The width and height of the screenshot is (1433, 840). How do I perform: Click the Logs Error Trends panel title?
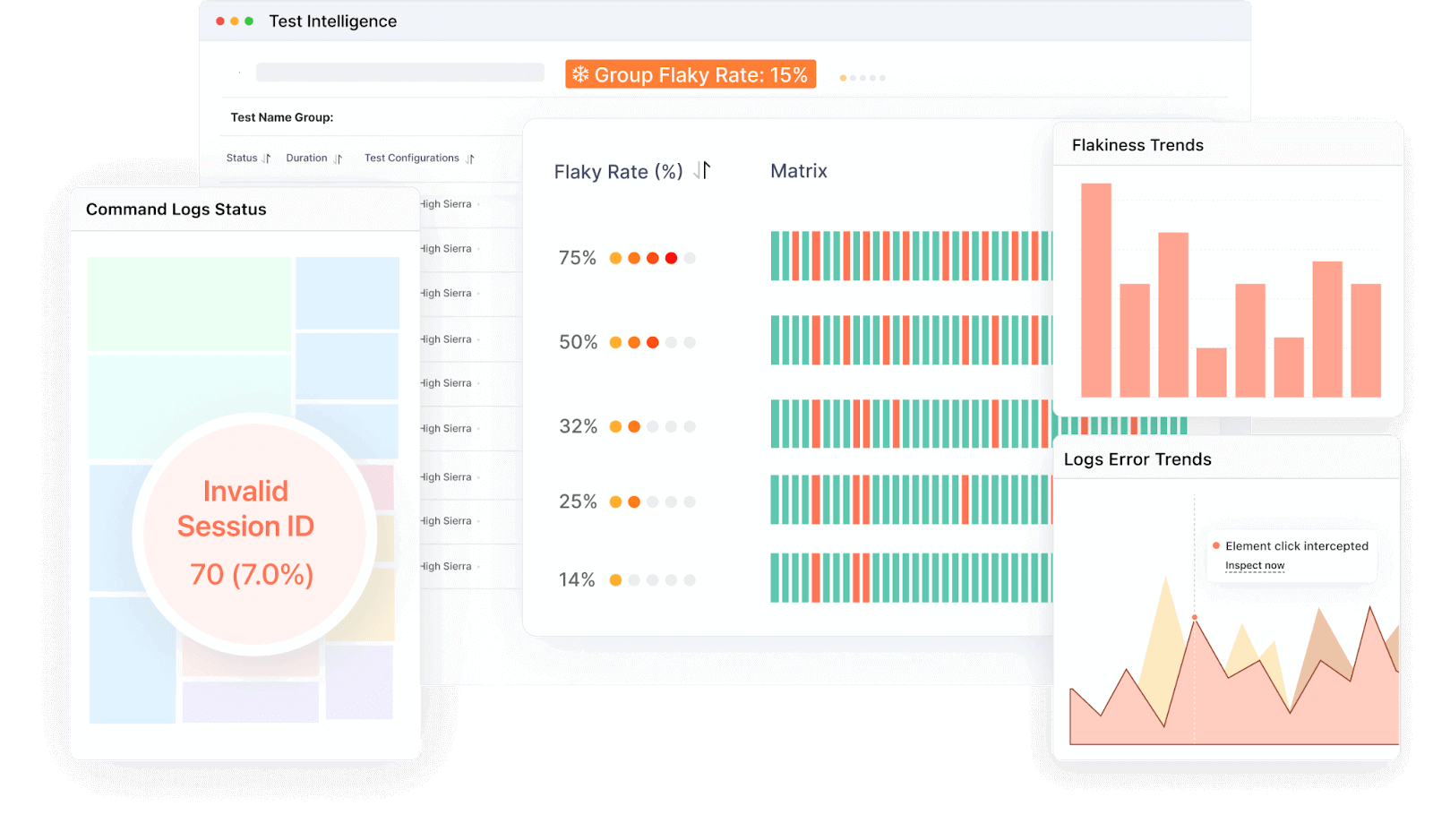1137,459
